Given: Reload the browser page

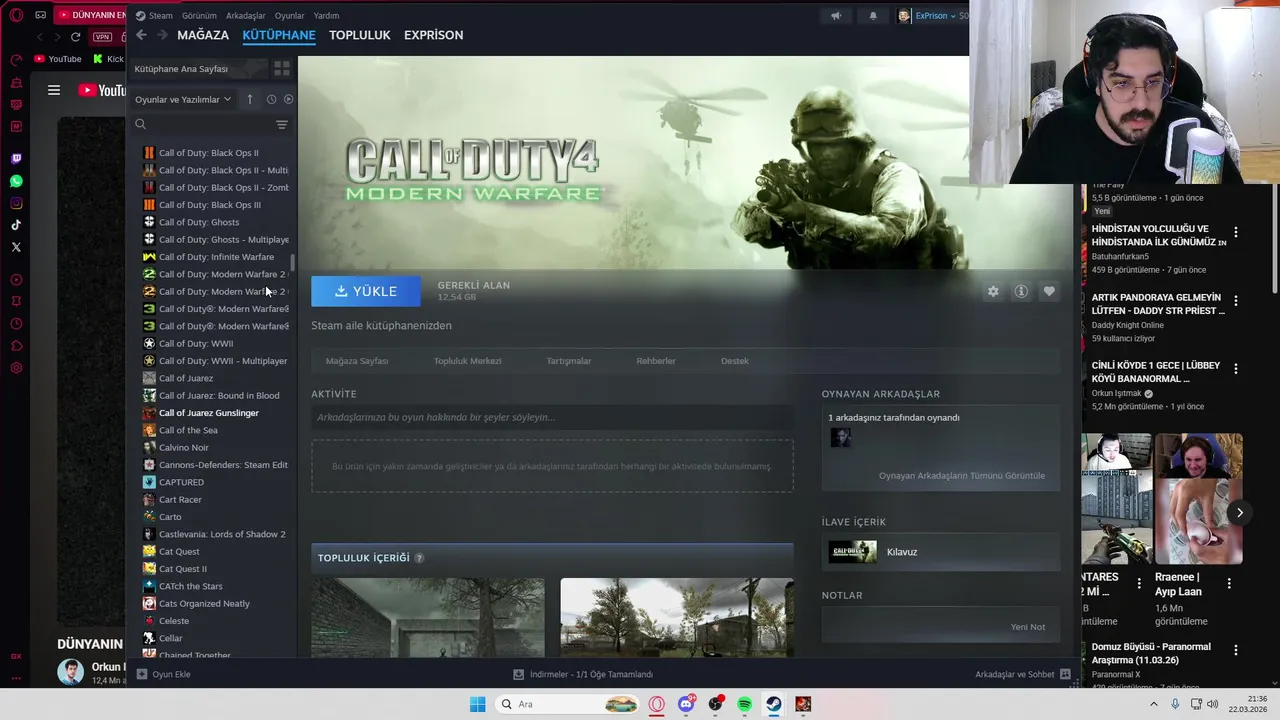Looking at the screenshot, I should pyautogui.click(x=75, y=37).
